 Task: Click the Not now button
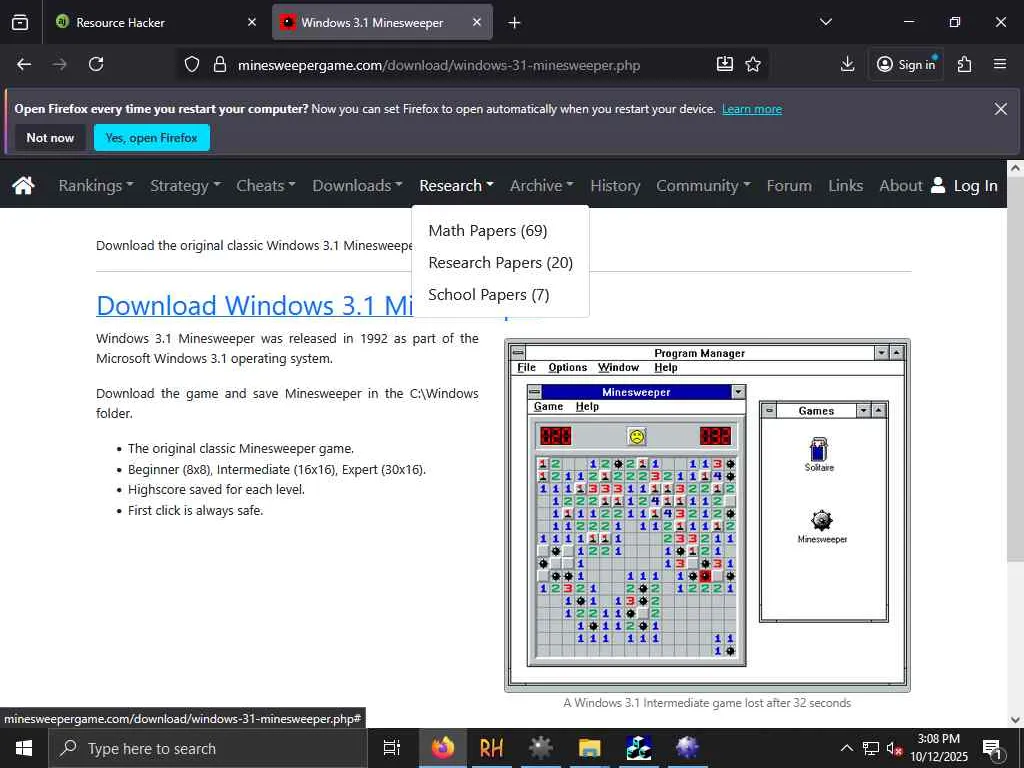(50, 138)
